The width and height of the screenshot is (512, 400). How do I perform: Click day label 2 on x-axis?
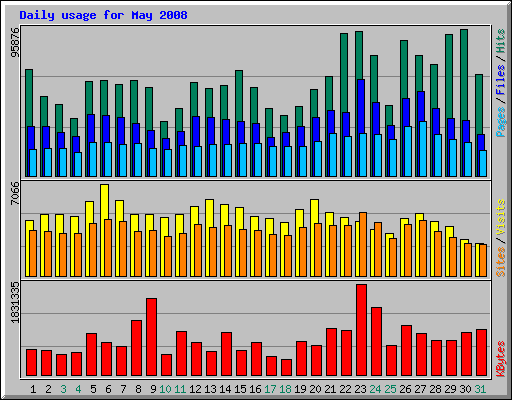(x=48, y=389)
